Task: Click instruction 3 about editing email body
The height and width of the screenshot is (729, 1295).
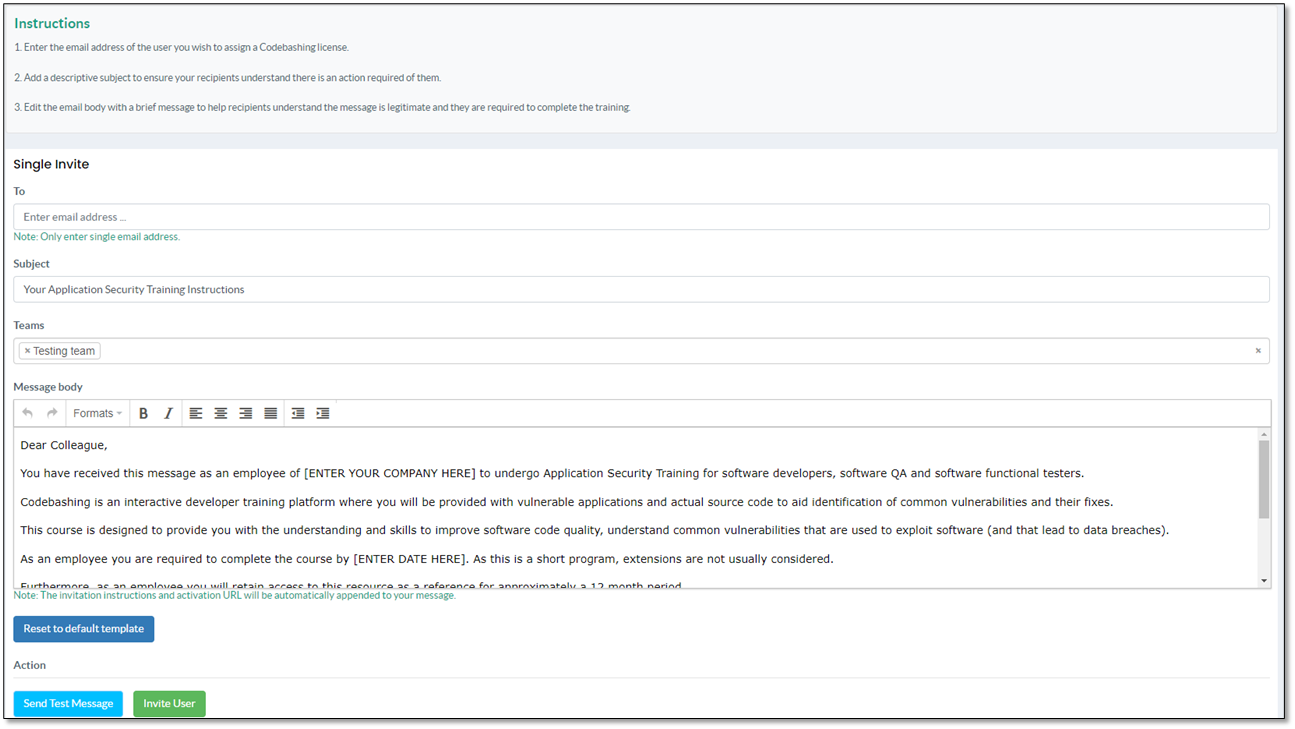Action: pos(322,107)
